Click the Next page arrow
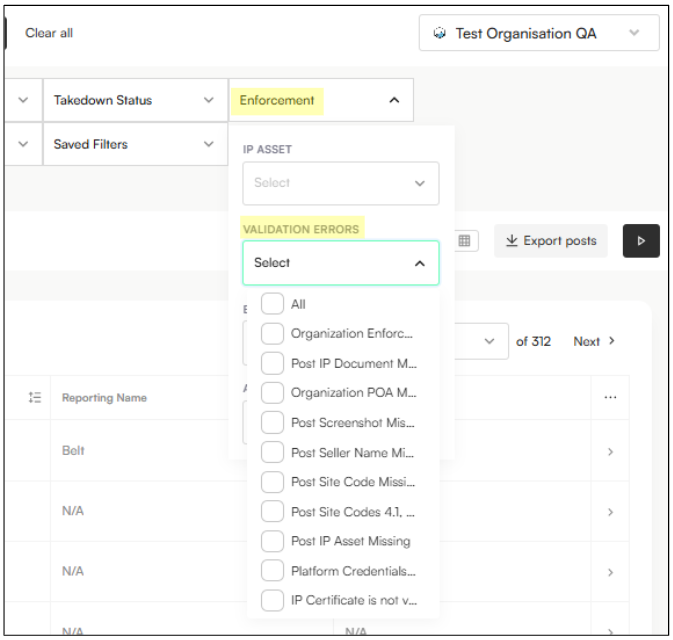Screen dimensions: 673x640 tap(612, 341)
